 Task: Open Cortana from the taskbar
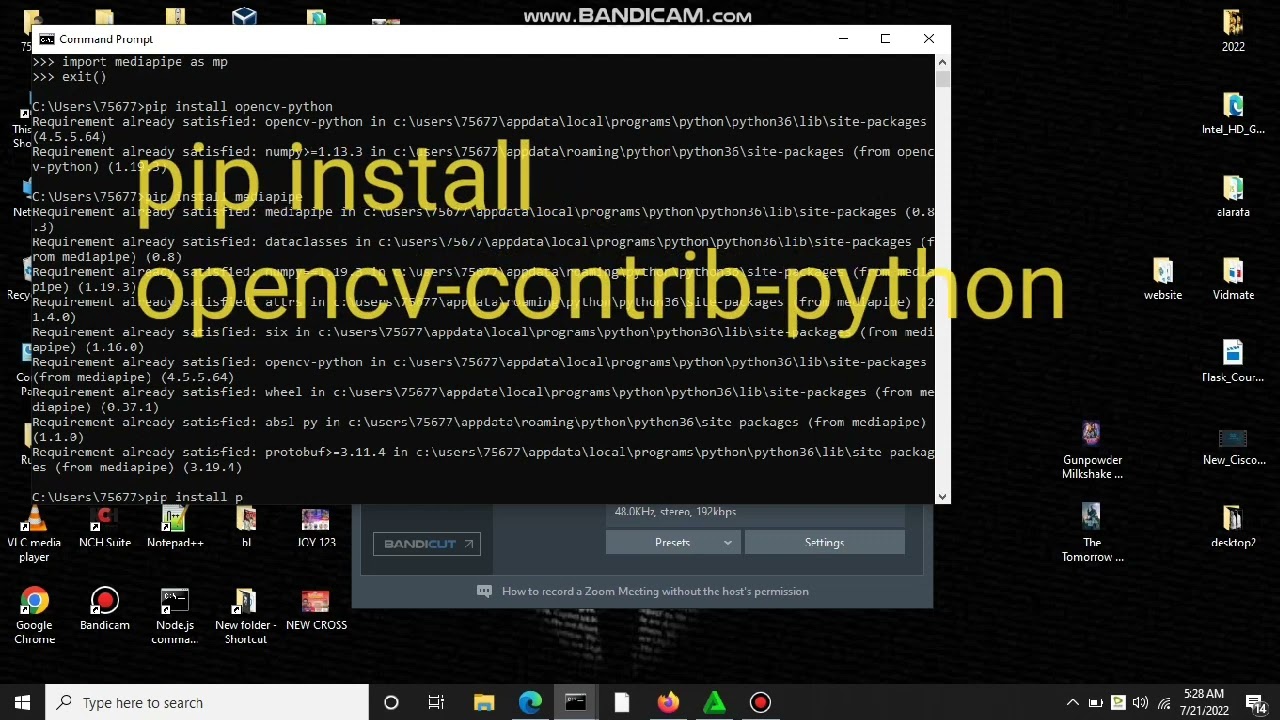click(x=391, y=702)
